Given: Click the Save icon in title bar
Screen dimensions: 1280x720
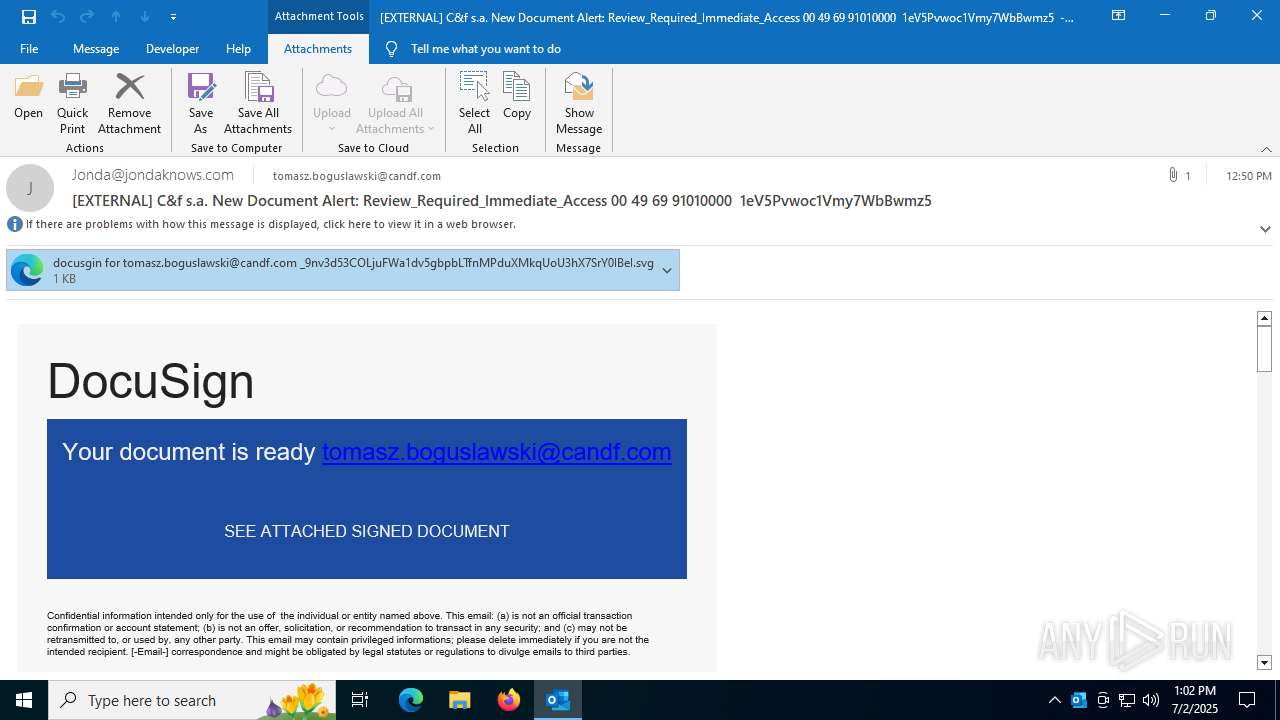Looking at the screenshot, I should (29, 16).
